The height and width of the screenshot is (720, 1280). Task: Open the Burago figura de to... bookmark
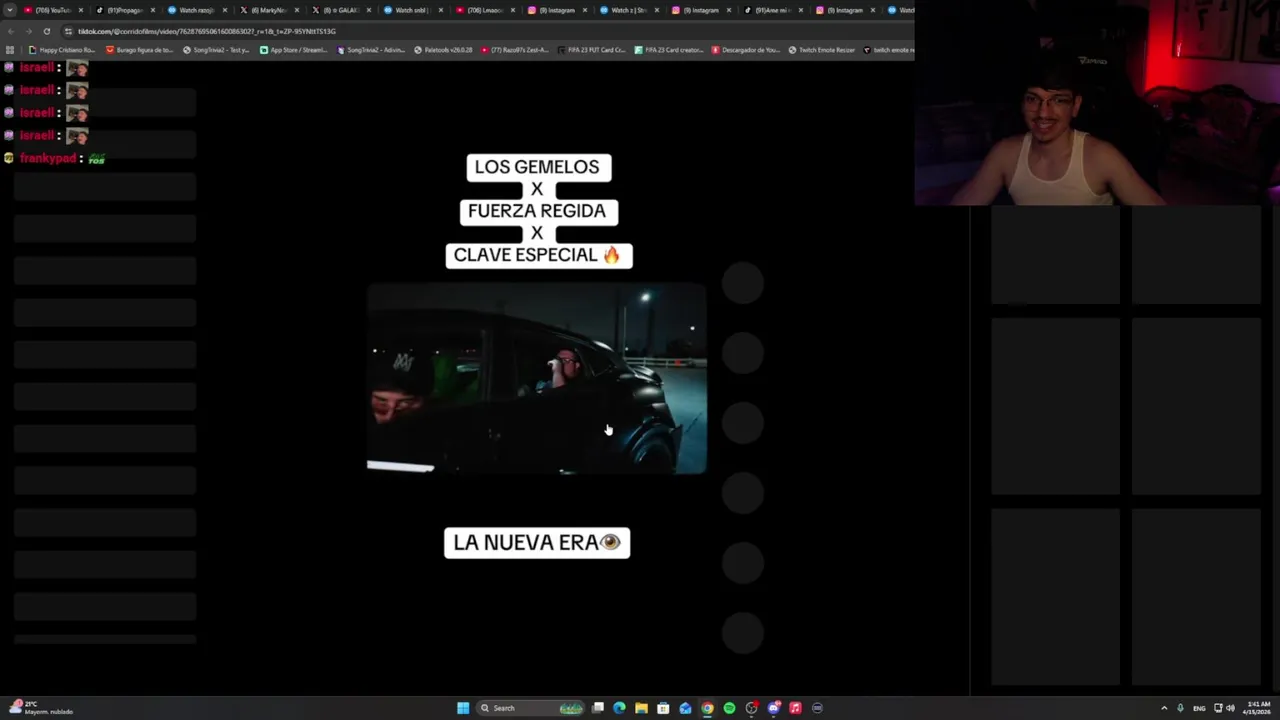tap(140, 50)
